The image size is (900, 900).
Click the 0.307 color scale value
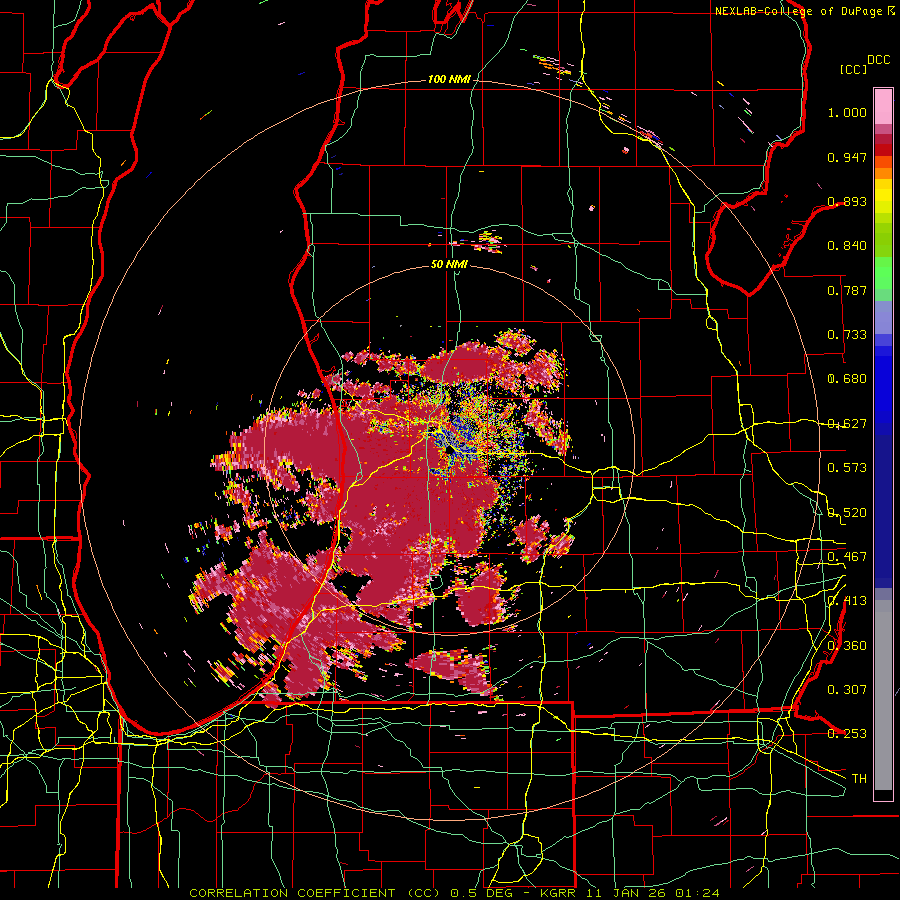[847, 690]
